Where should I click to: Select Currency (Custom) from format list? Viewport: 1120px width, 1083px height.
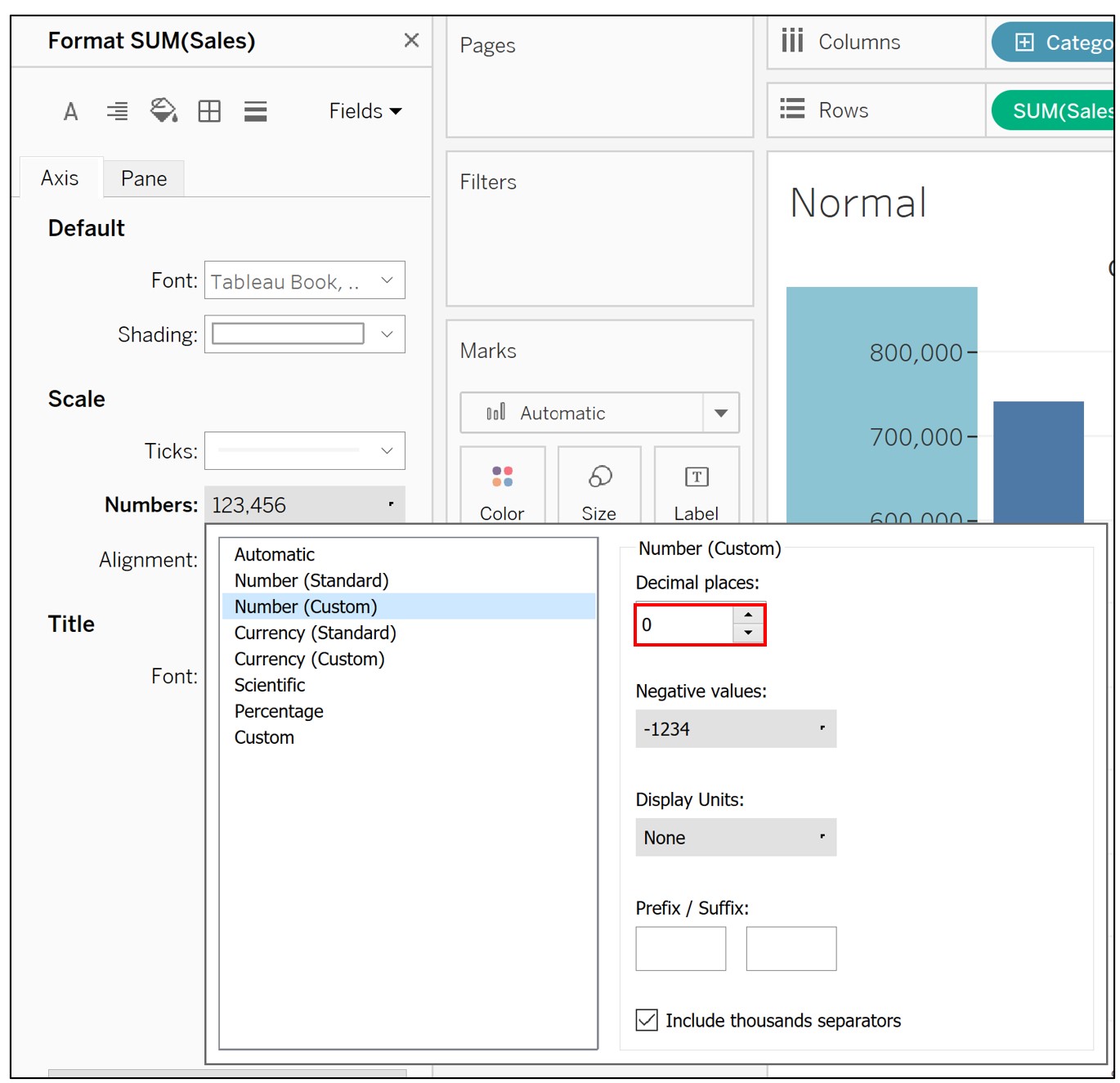click(x=309, y=659)
